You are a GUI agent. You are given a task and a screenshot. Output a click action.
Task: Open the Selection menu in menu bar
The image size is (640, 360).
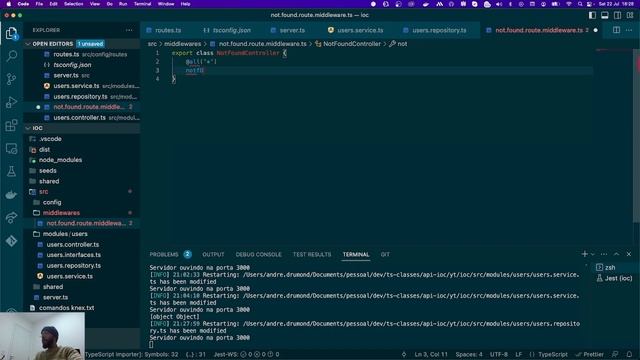coord(73,4)
